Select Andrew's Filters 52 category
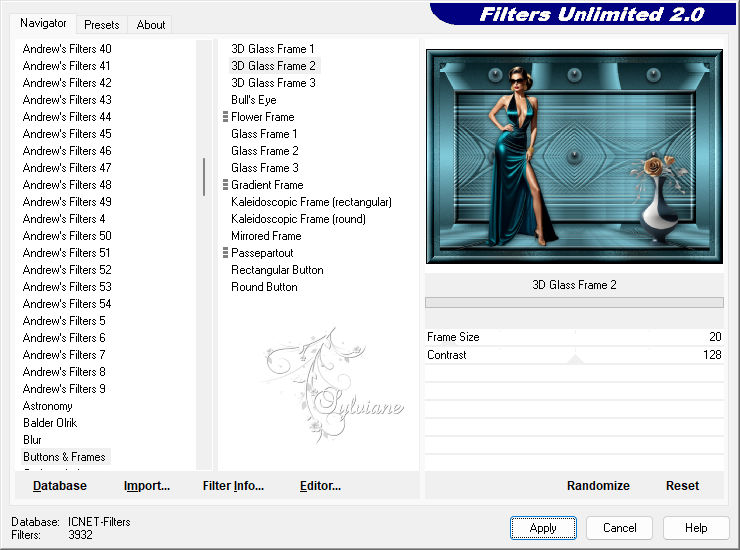The image size is (740, 550). point(67,270)
